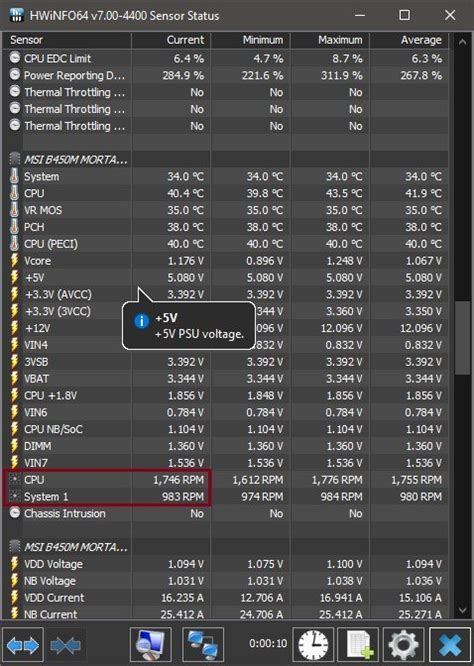Click the 1.248 V maximum Vcore value
This screenshot has height=666, width=474.
click(344, 260)
